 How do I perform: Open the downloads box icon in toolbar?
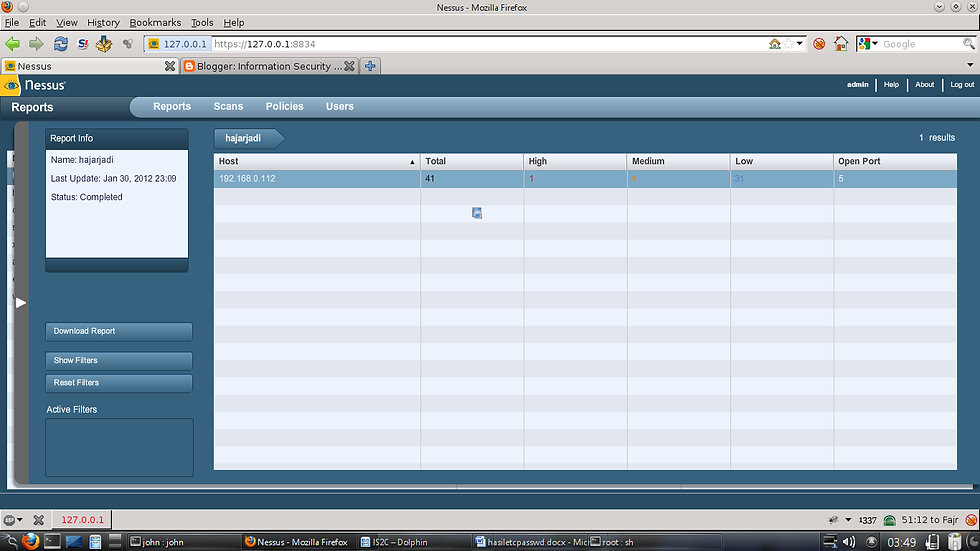click(104, 44)
